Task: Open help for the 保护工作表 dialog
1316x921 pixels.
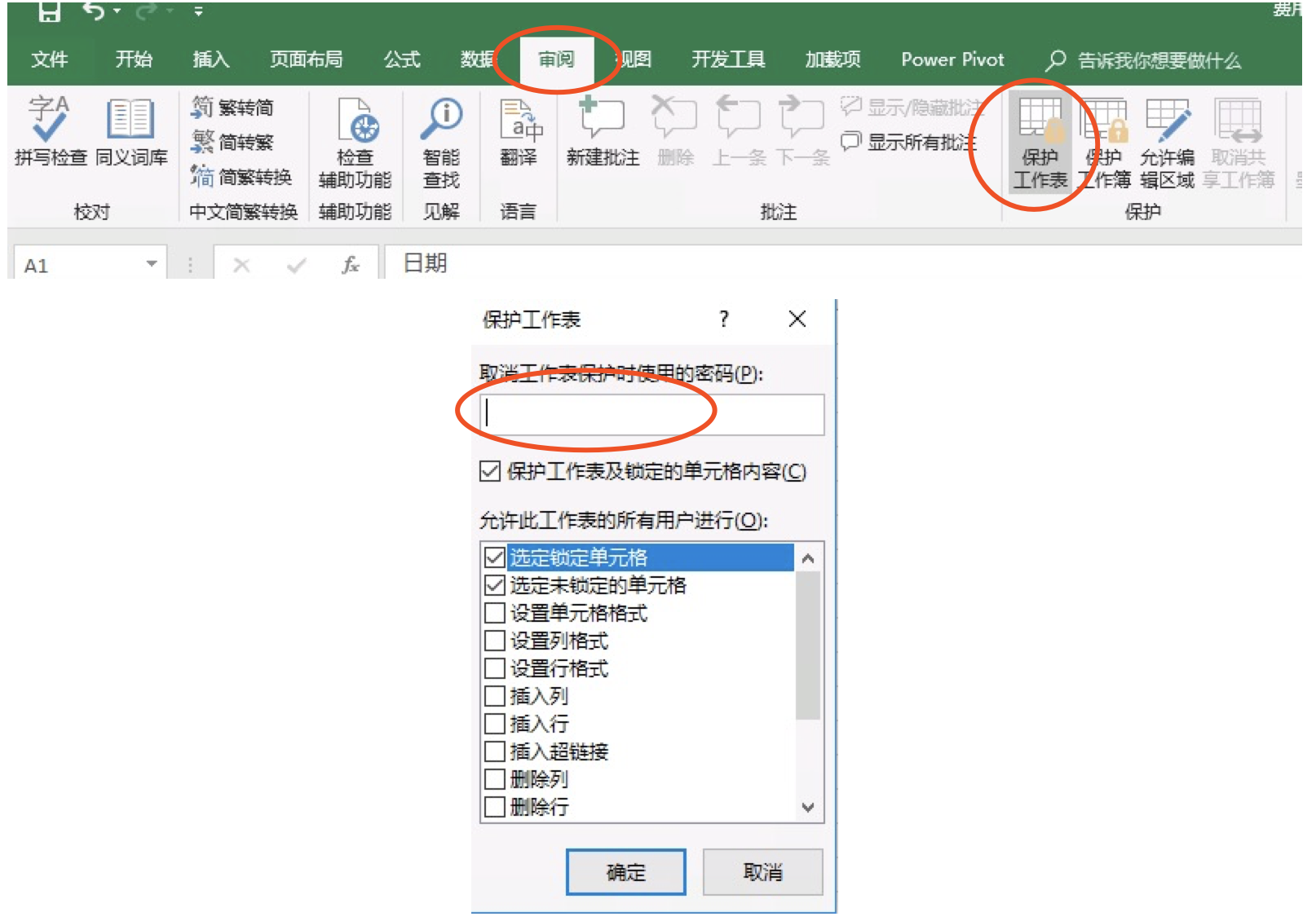Action: 724,319
